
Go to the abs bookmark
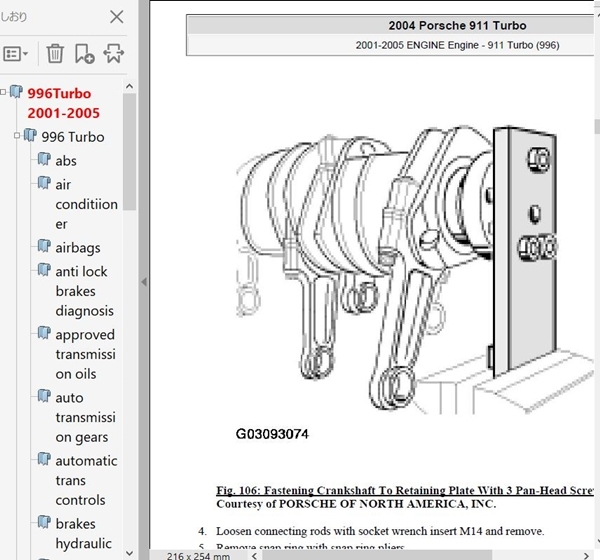(66, 161)
